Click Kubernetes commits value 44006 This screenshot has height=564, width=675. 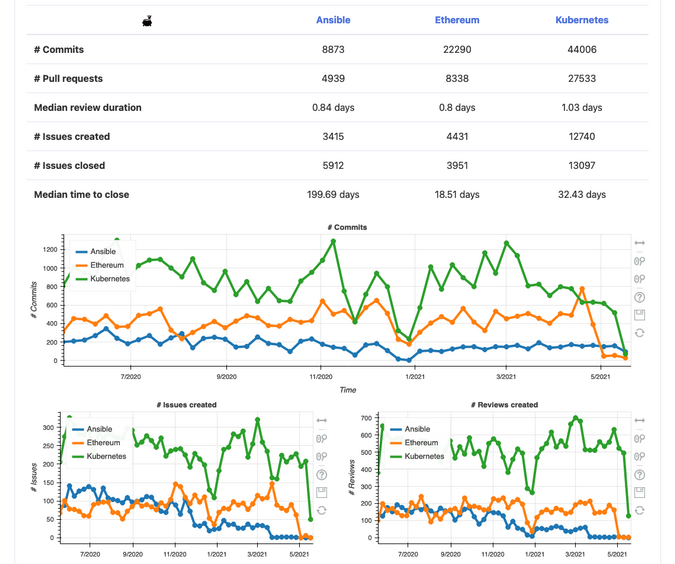coord(582,50)
